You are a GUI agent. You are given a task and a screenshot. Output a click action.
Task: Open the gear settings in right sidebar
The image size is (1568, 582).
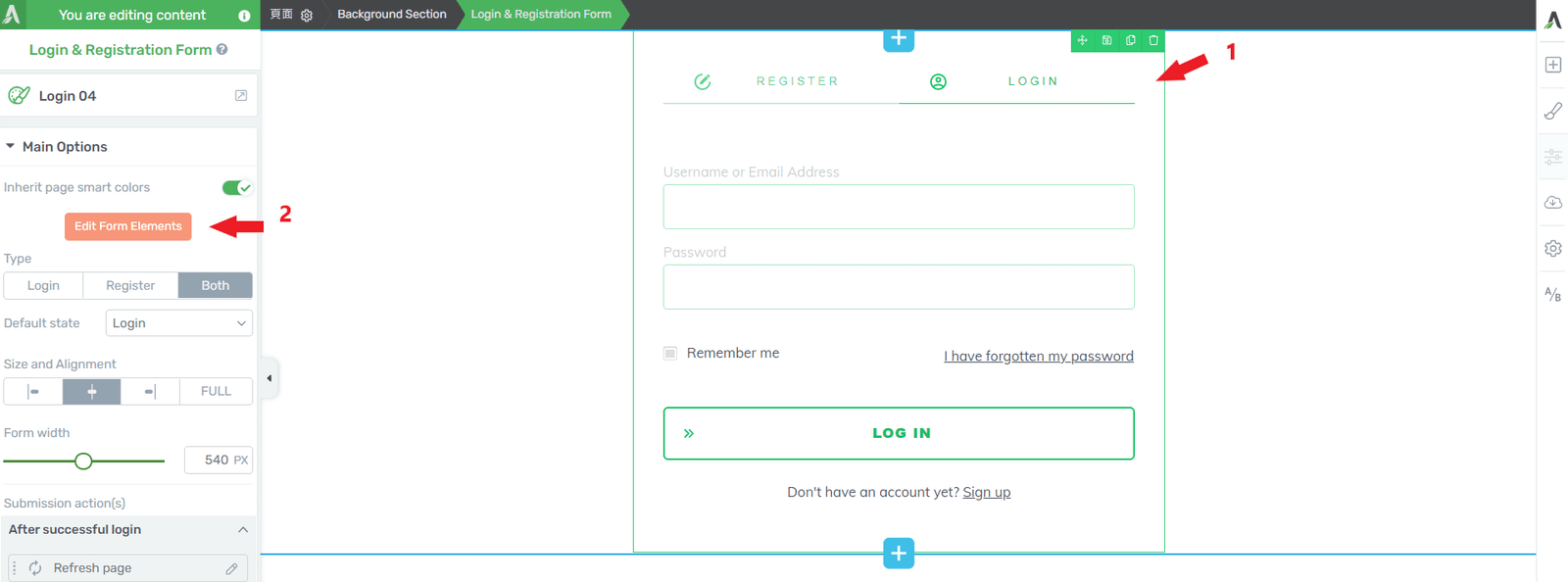pyautogui.click(x=1553, y=249)
